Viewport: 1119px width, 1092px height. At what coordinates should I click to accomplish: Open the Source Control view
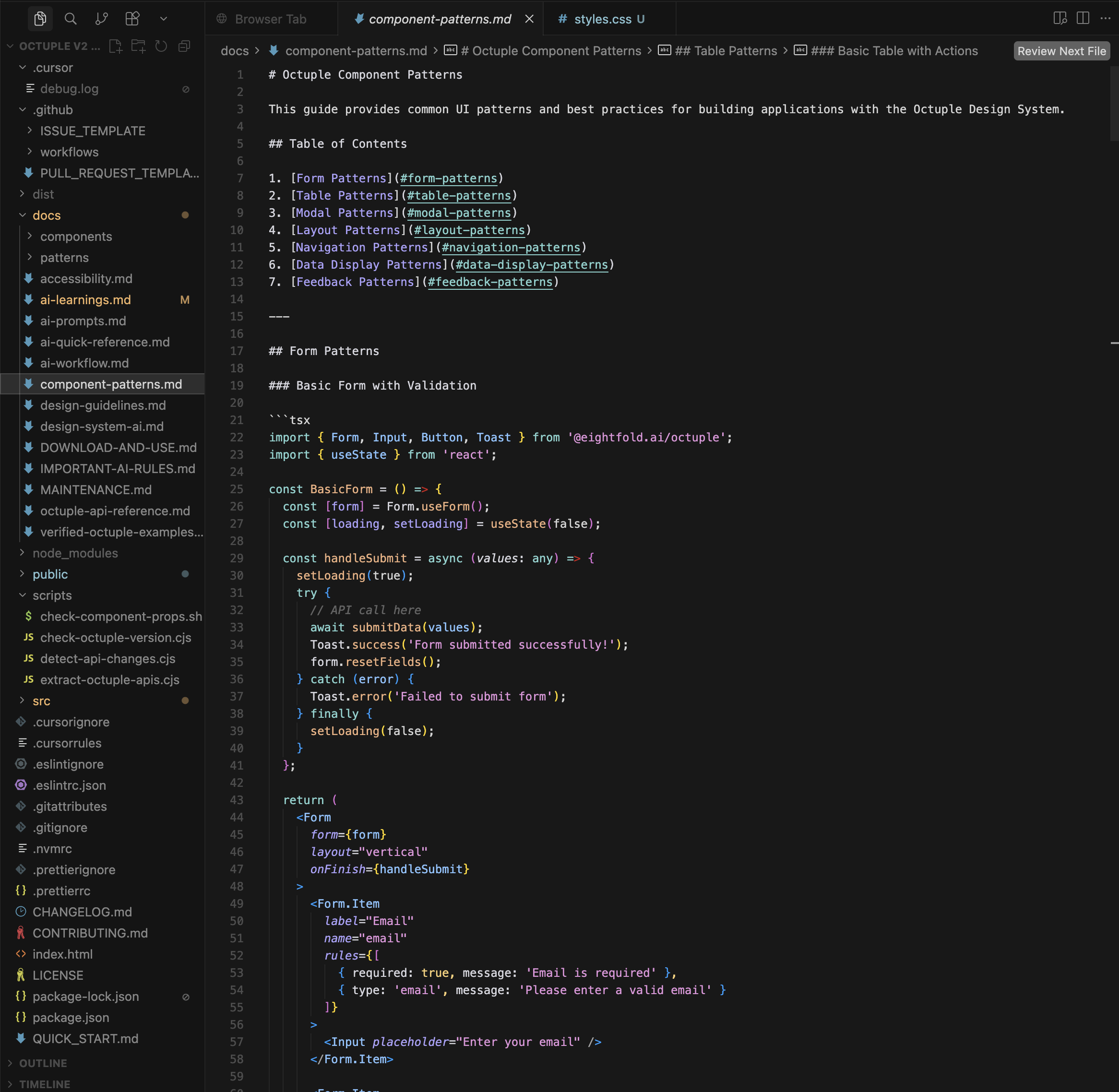tap(102, 18)
